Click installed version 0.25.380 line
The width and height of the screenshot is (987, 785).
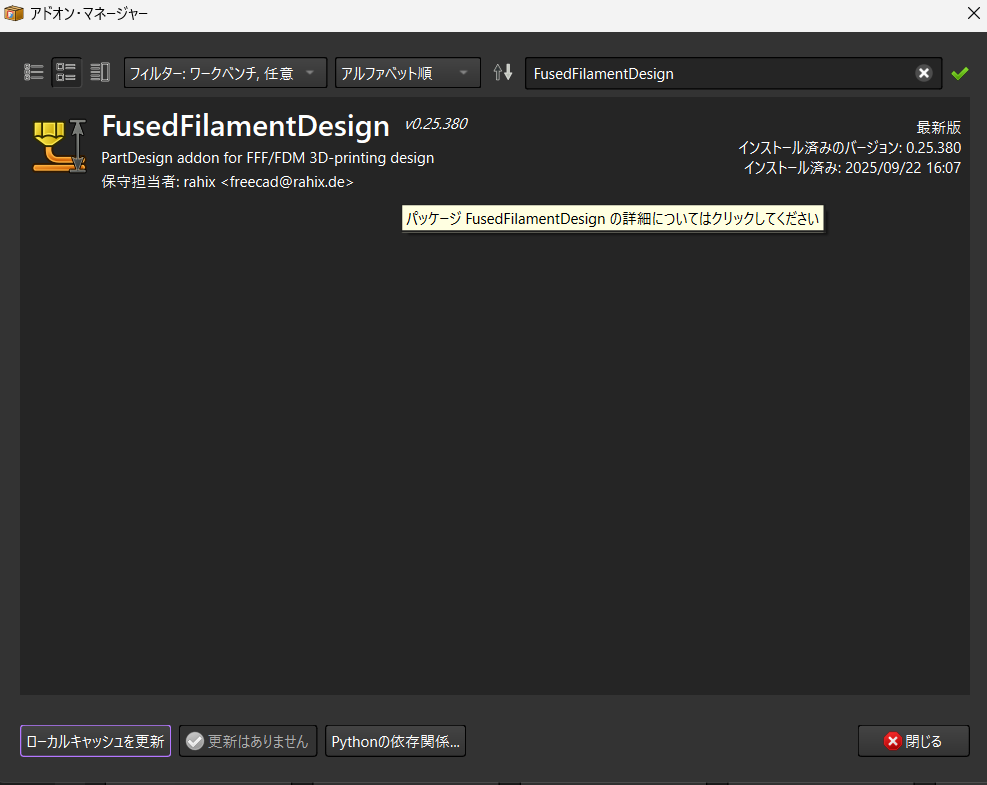(x=849, y=148)
